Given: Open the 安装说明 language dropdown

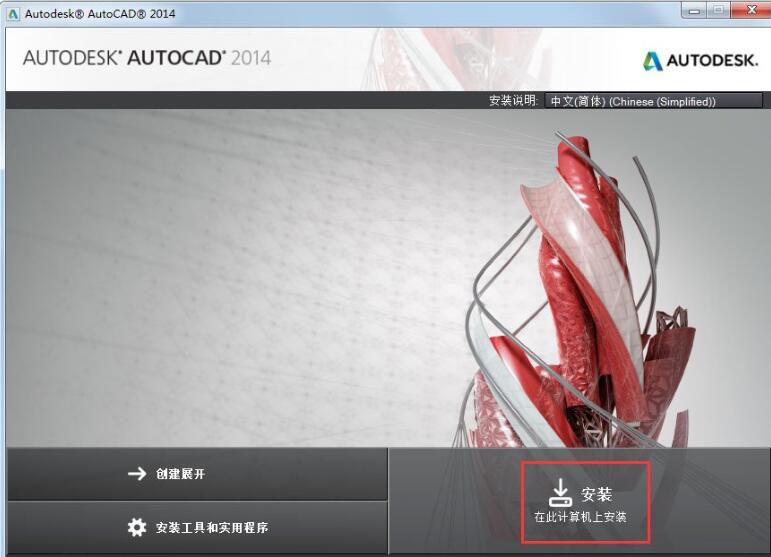Looking at the screenshot, I should coord(654,101).
